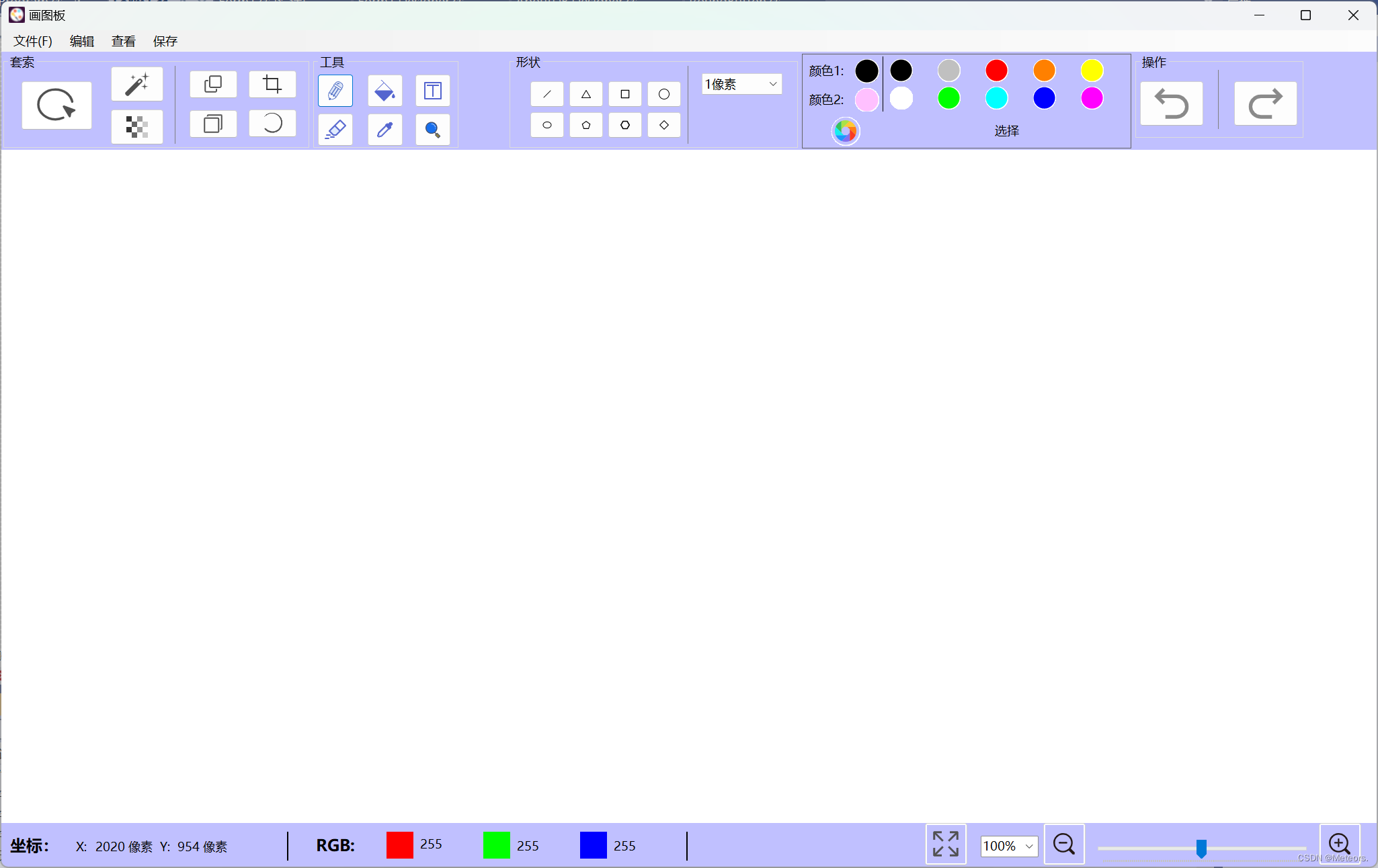Pick the blue palette color
Viewport: 1378px width, 868px height.
point(1045,99)
